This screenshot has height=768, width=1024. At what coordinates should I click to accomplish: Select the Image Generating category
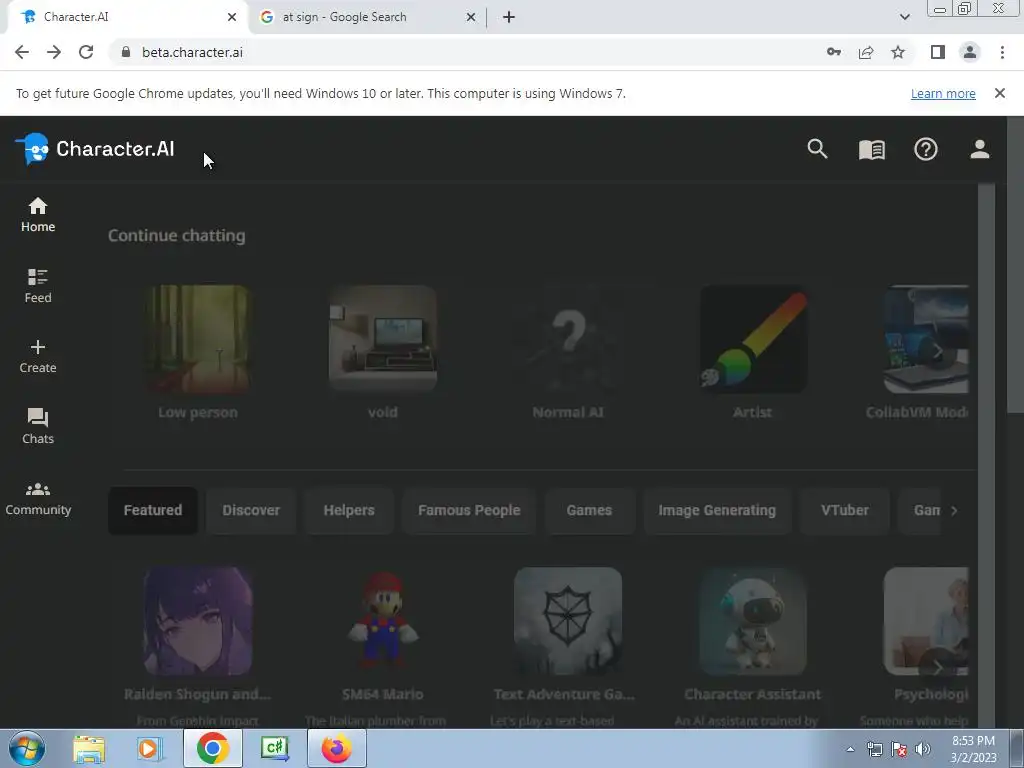pos(717,511)
